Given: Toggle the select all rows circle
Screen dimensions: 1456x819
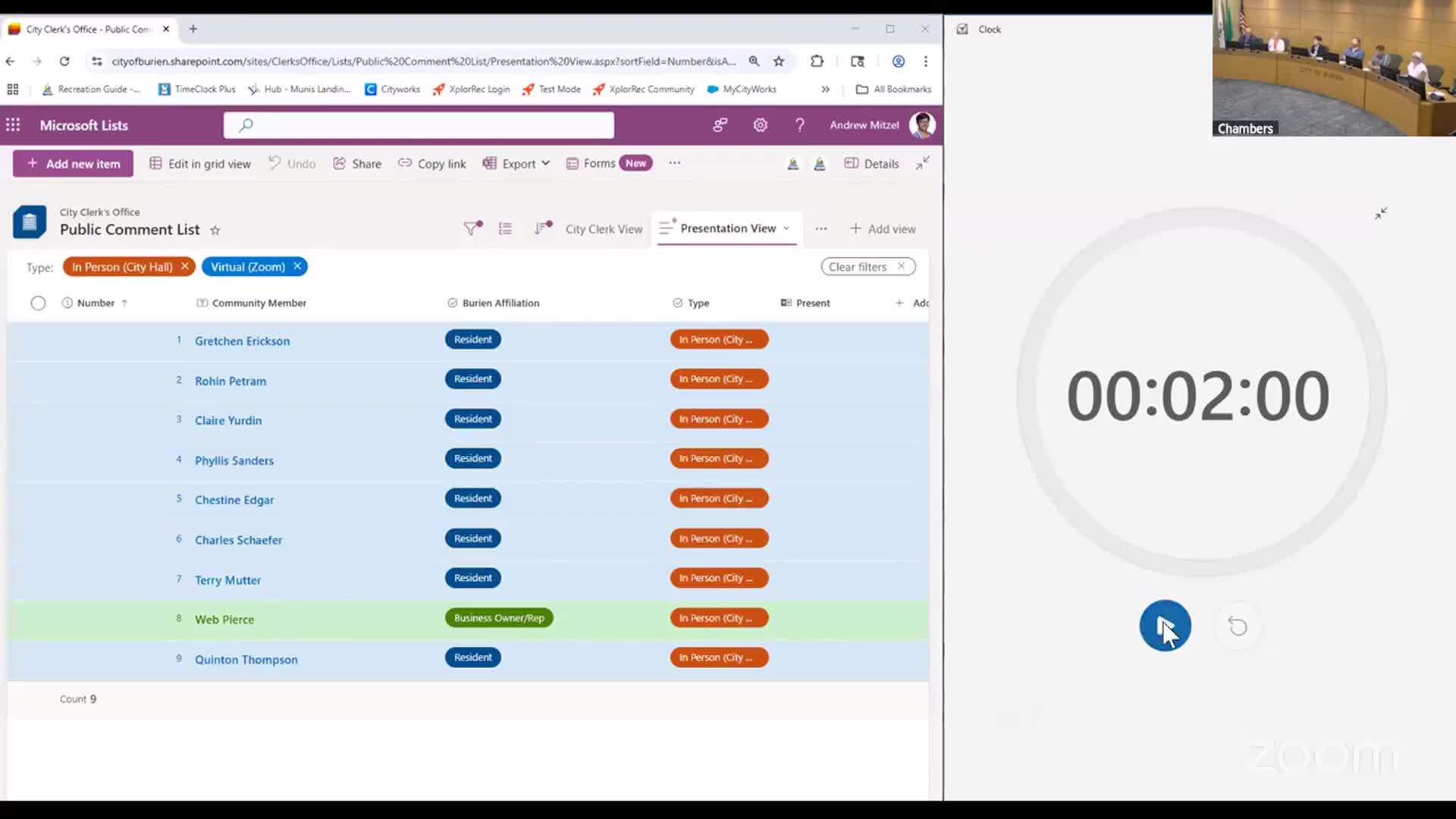Looking at the screenshot, I should tap(38, 303).
